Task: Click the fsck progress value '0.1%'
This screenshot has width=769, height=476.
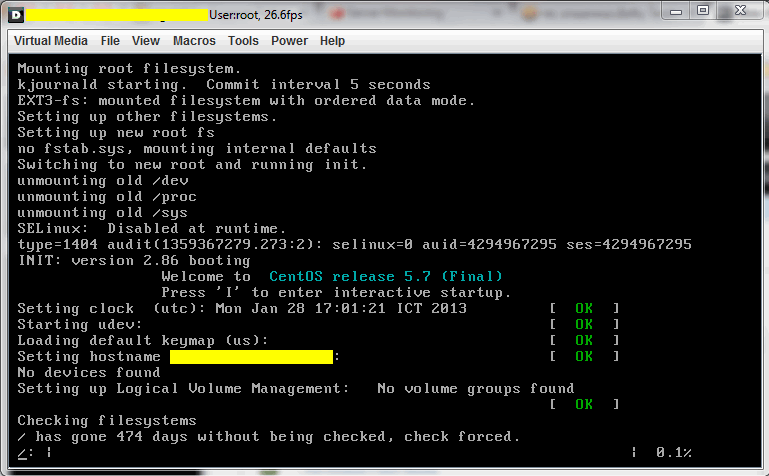Action: [x=674, y=452]
